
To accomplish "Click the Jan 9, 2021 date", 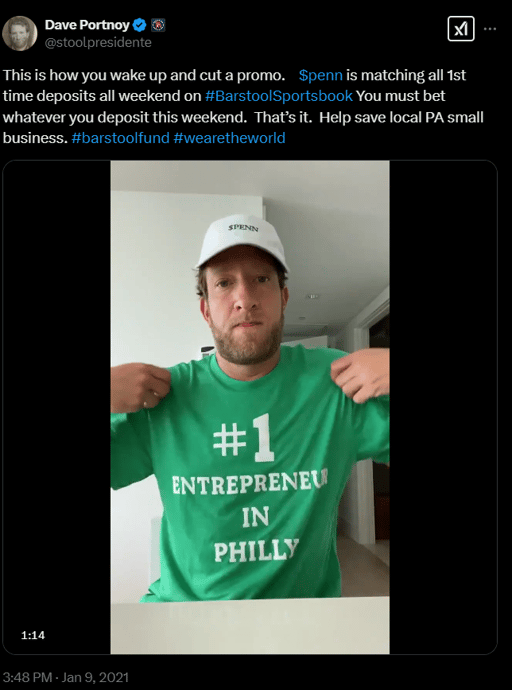I will tap(95, 677).
